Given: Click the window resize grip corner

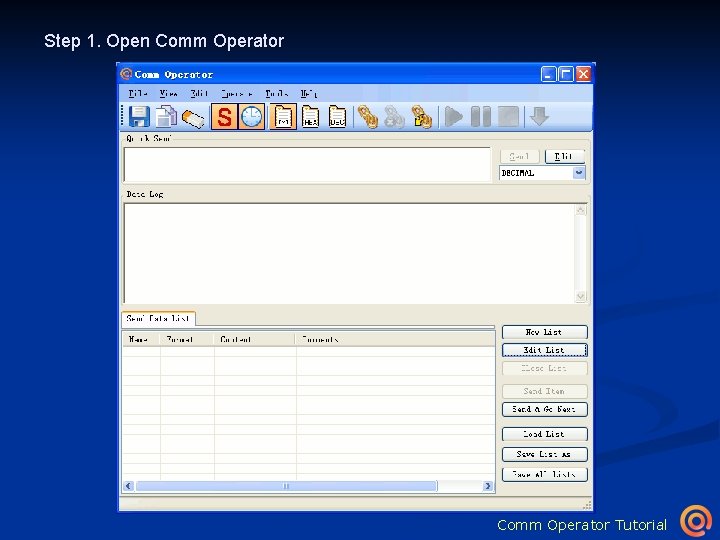Looking at the screenshot, I should 587,505.
